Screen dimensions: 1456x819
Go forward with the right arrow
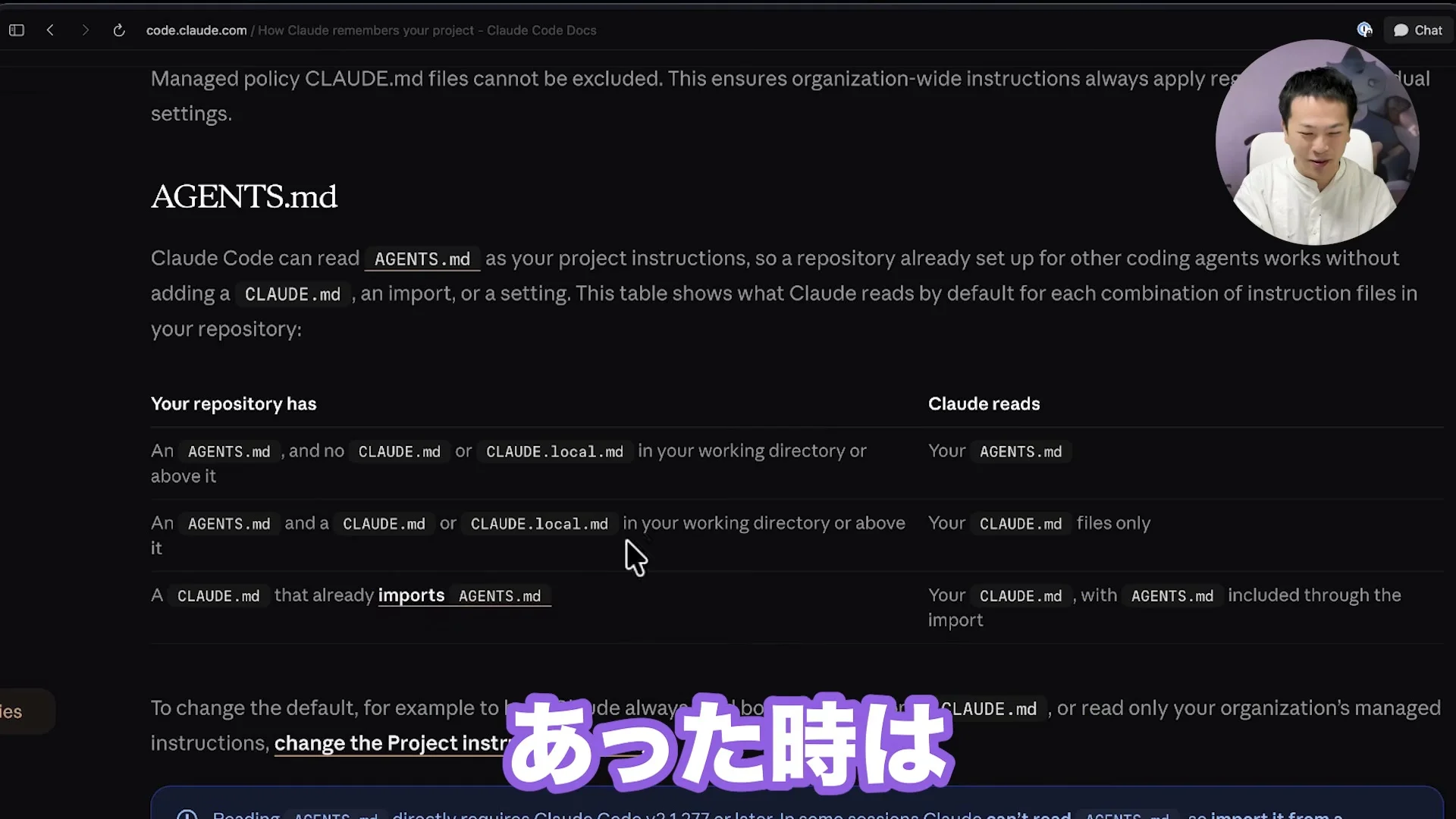[x=85, y=30]
